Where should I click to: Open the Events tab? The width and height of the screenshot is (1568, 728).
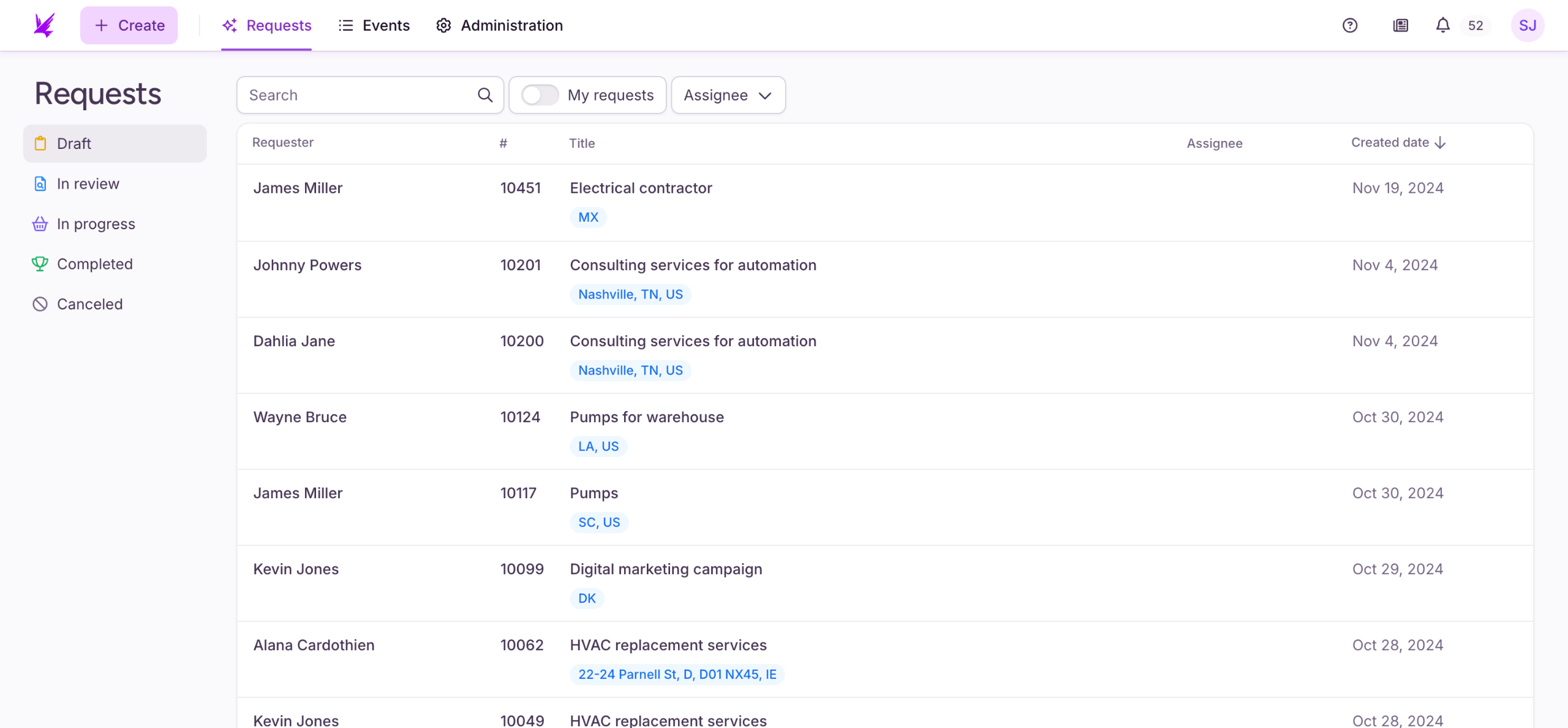[374, 25]
